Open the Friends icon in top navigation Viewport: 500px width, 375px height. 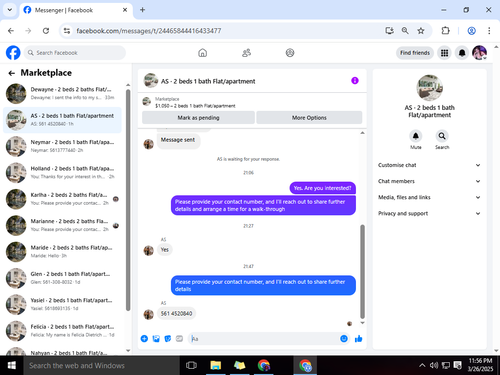246,53
